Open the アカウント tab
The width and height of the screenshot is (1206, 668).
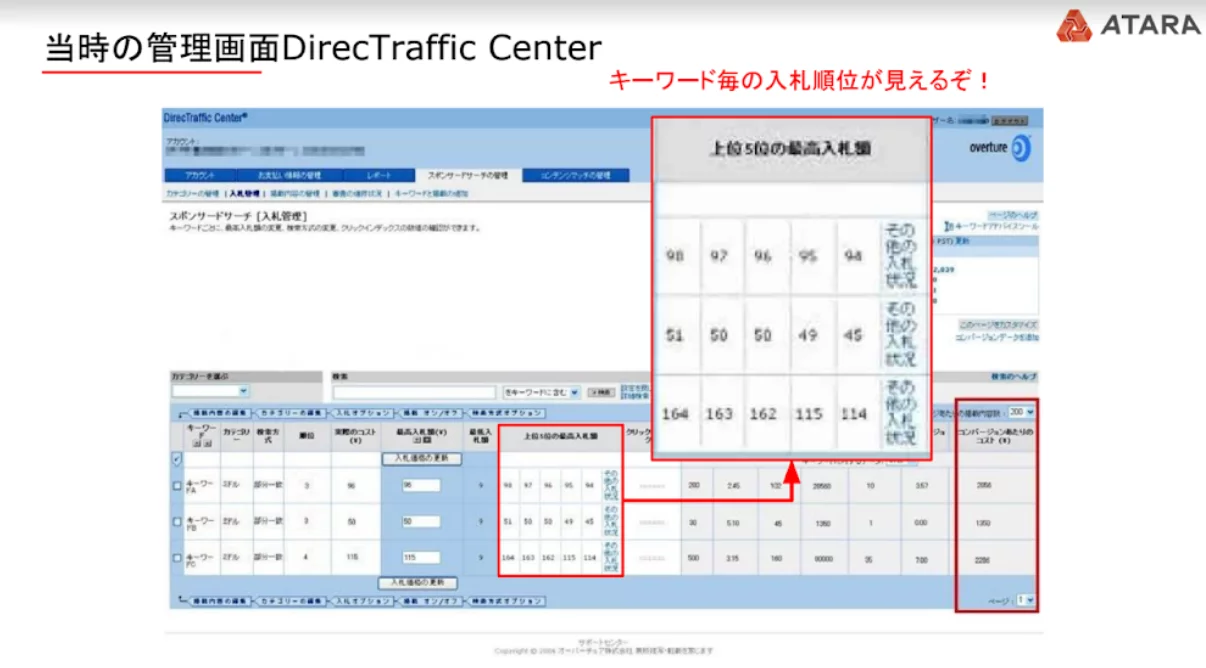200,175
